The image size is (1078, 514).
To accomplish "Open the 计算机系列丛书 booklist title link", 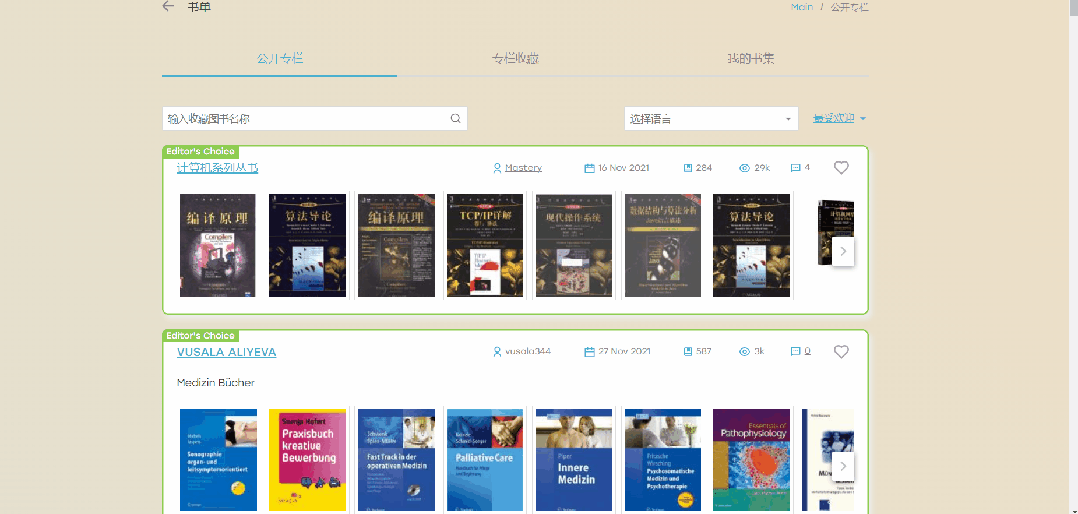I will coord(217,168).
